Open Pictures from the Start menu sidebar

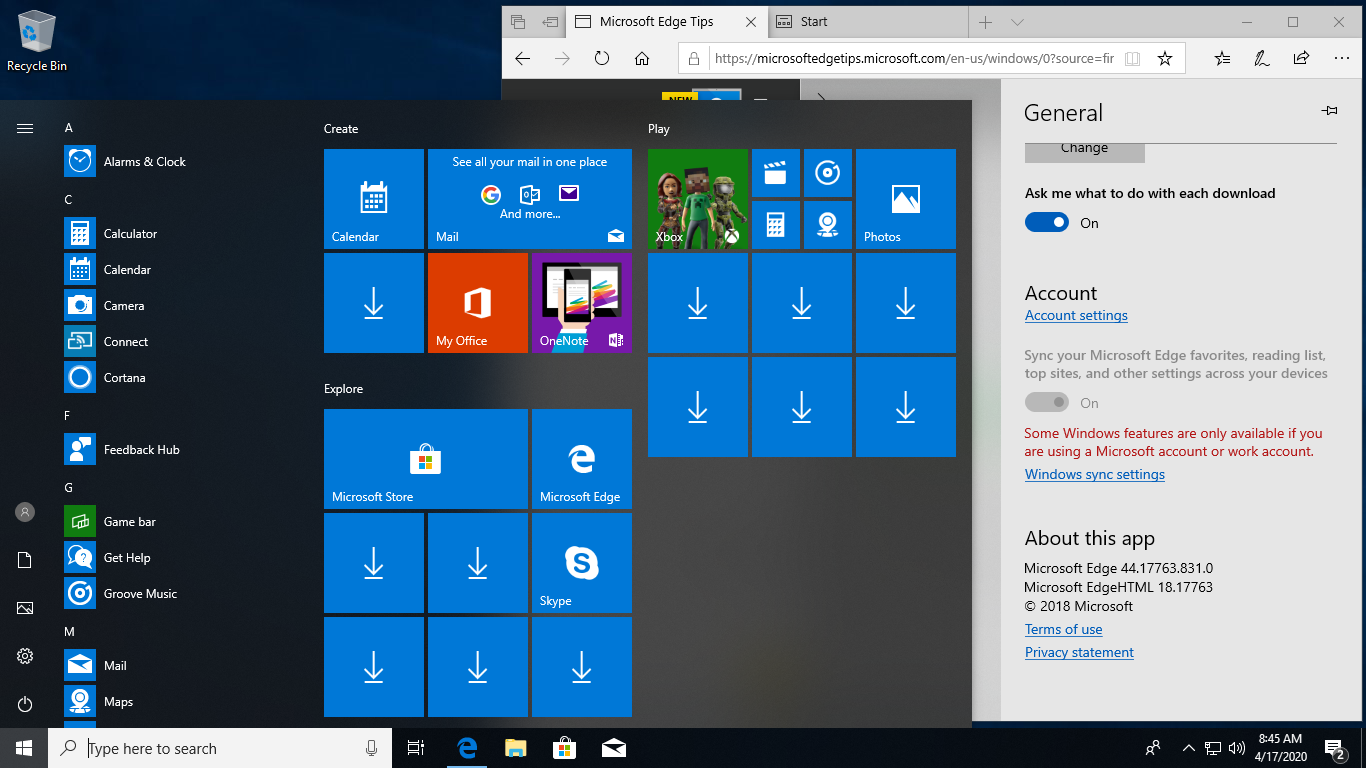(x=25, y=608)
